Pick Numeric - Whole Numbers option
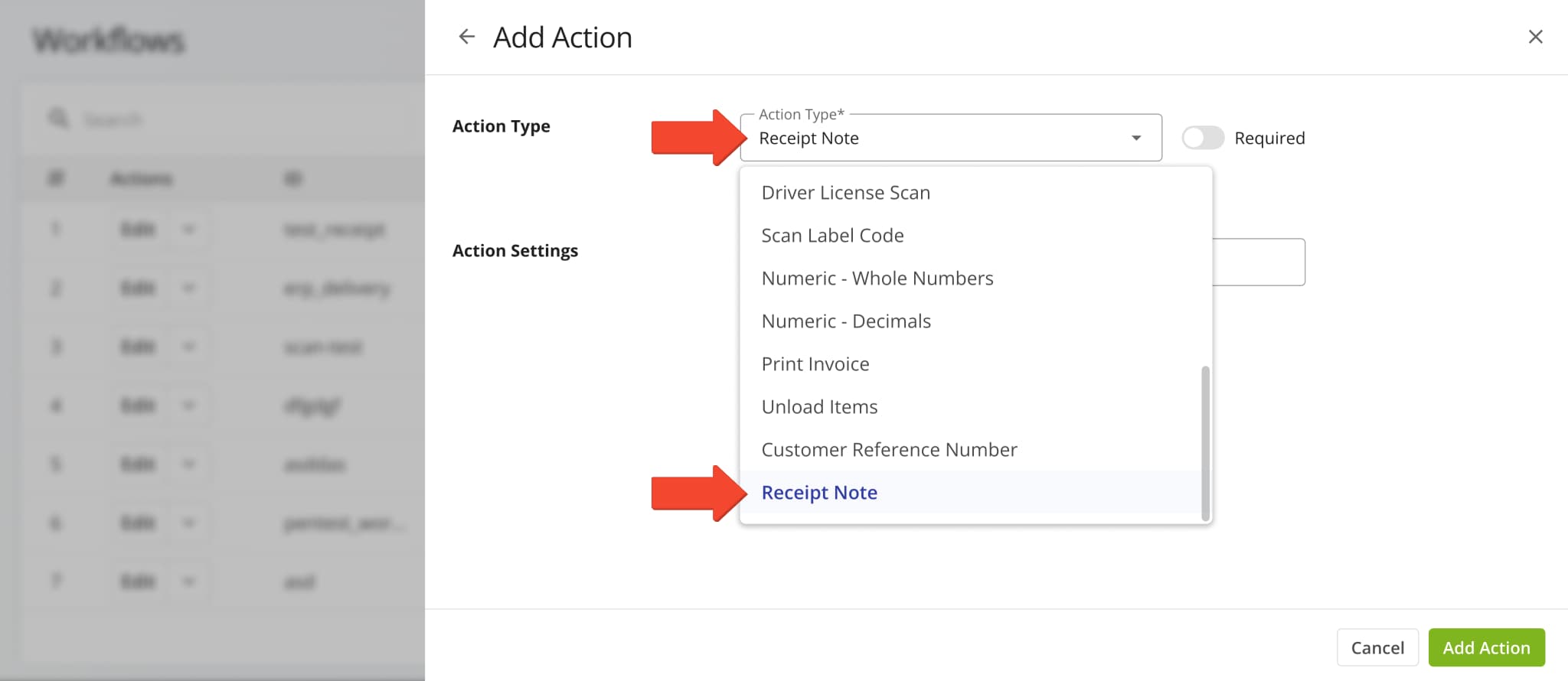The width and height of the screenshot is (1568, 681). [877, 279]
